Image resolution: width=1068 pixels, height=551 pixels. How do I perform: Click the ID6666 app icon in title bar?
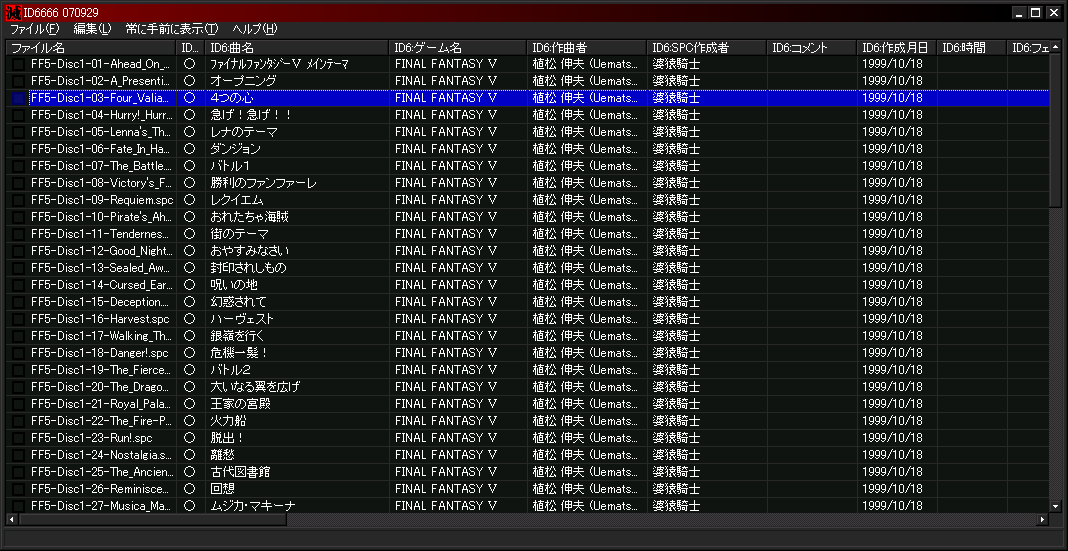point(13,13)
